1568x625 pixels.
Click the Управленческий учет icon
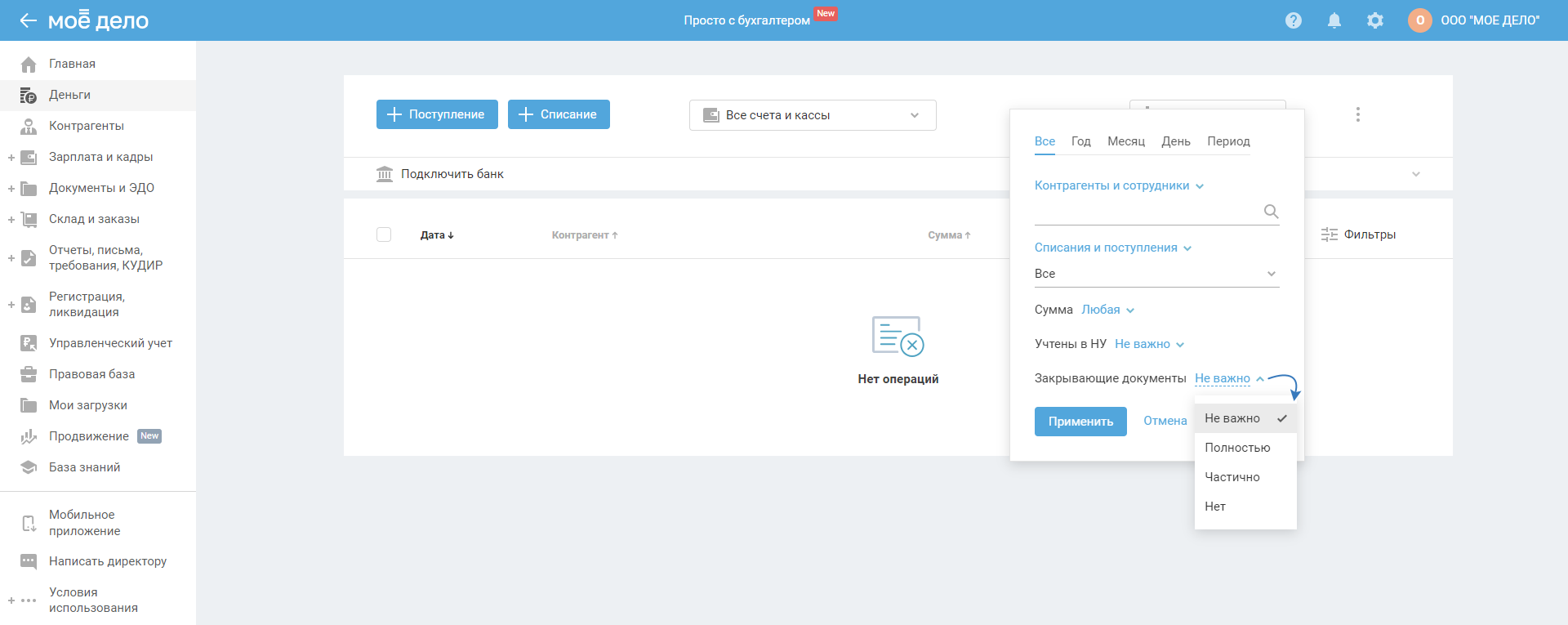(29, 343)
